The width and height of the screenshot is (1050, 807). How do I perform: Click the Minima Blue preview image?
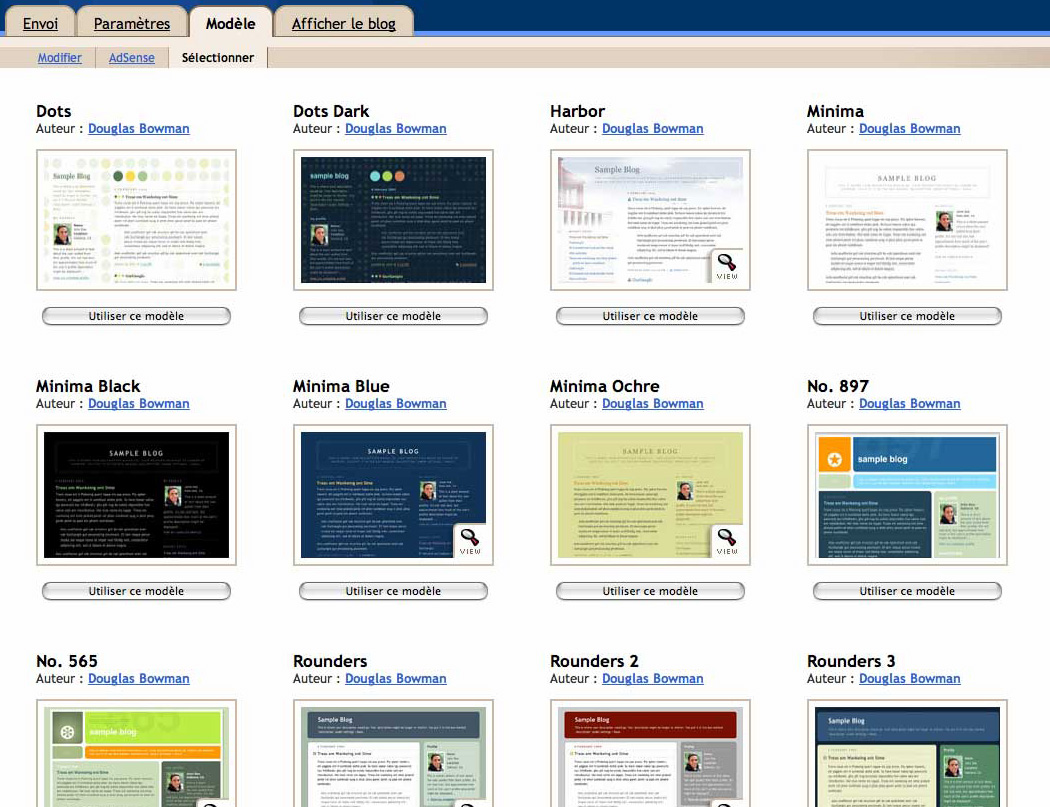[394, 495]
